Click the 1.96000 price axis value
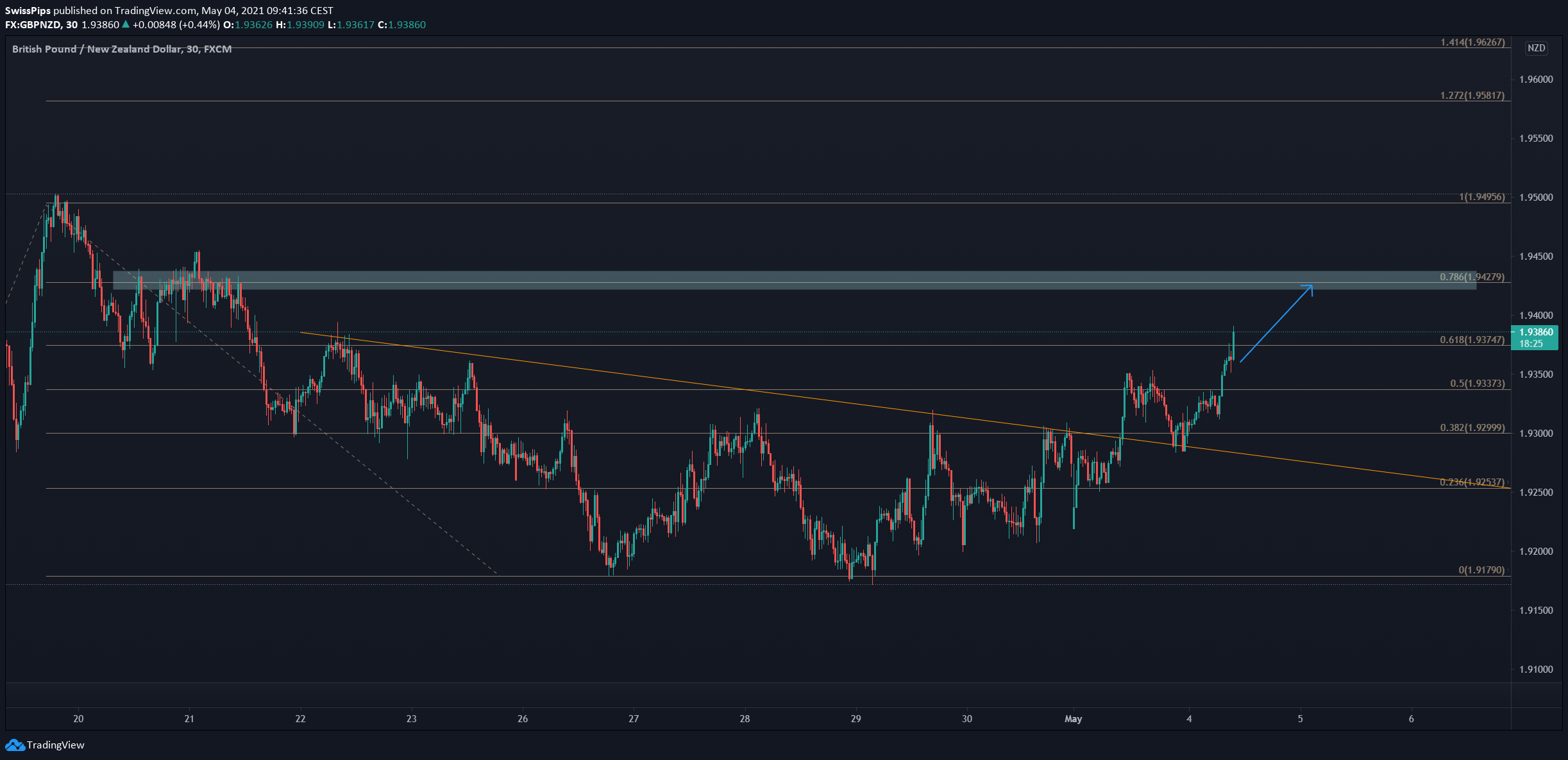 tap(1536, 80)
